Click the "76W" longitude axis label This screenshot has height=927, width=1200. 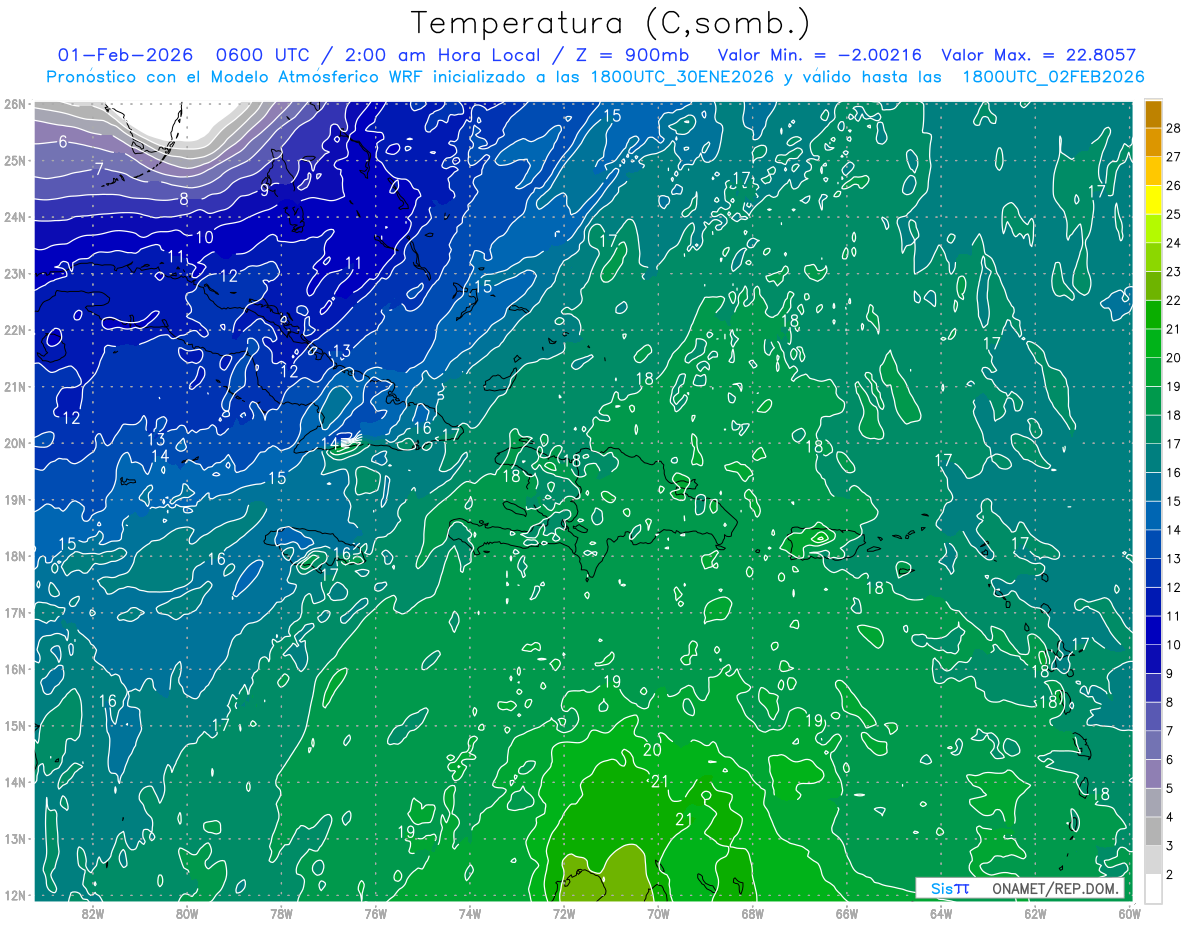375,912
